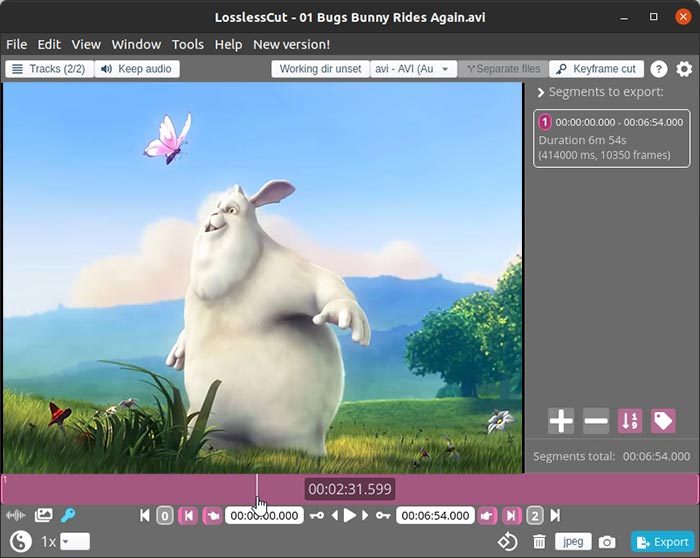
Task: Click the rotation preview icon
Action: tap(507, 542)
